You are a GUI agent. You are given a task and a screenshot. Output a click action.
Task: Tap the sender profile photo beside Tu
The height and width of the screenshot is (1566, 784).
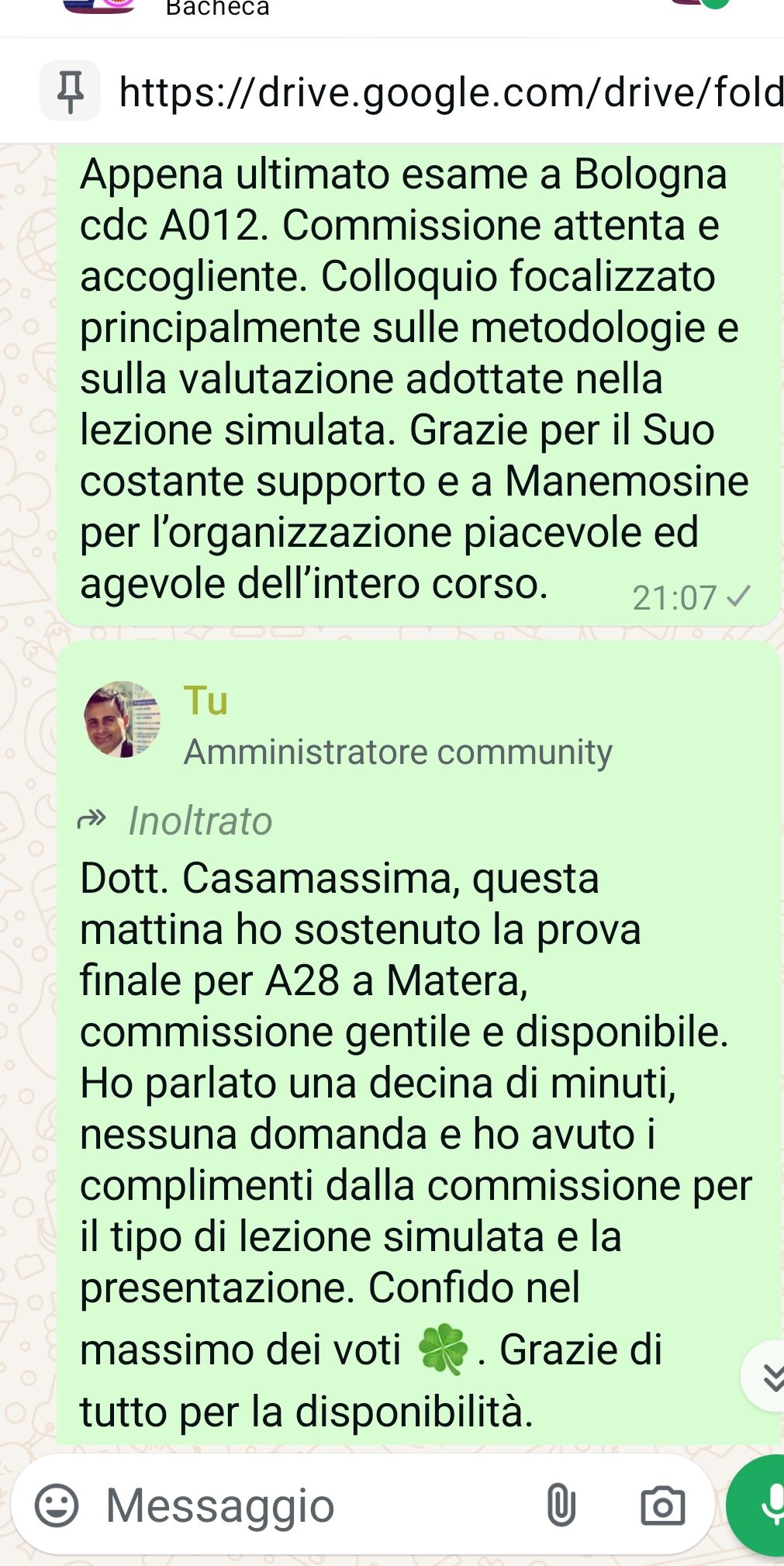122,719
